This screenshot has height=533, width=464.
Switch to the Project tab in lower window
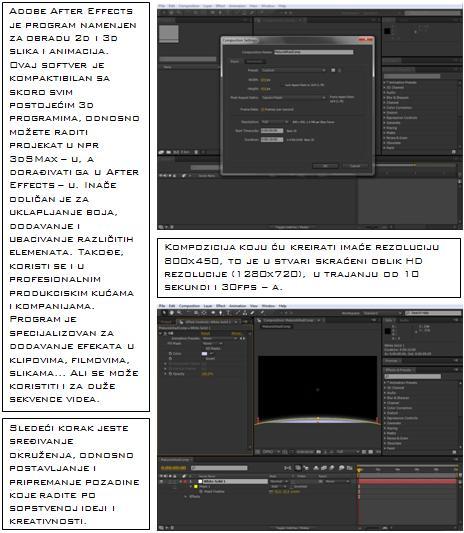(x=167, y=322)
